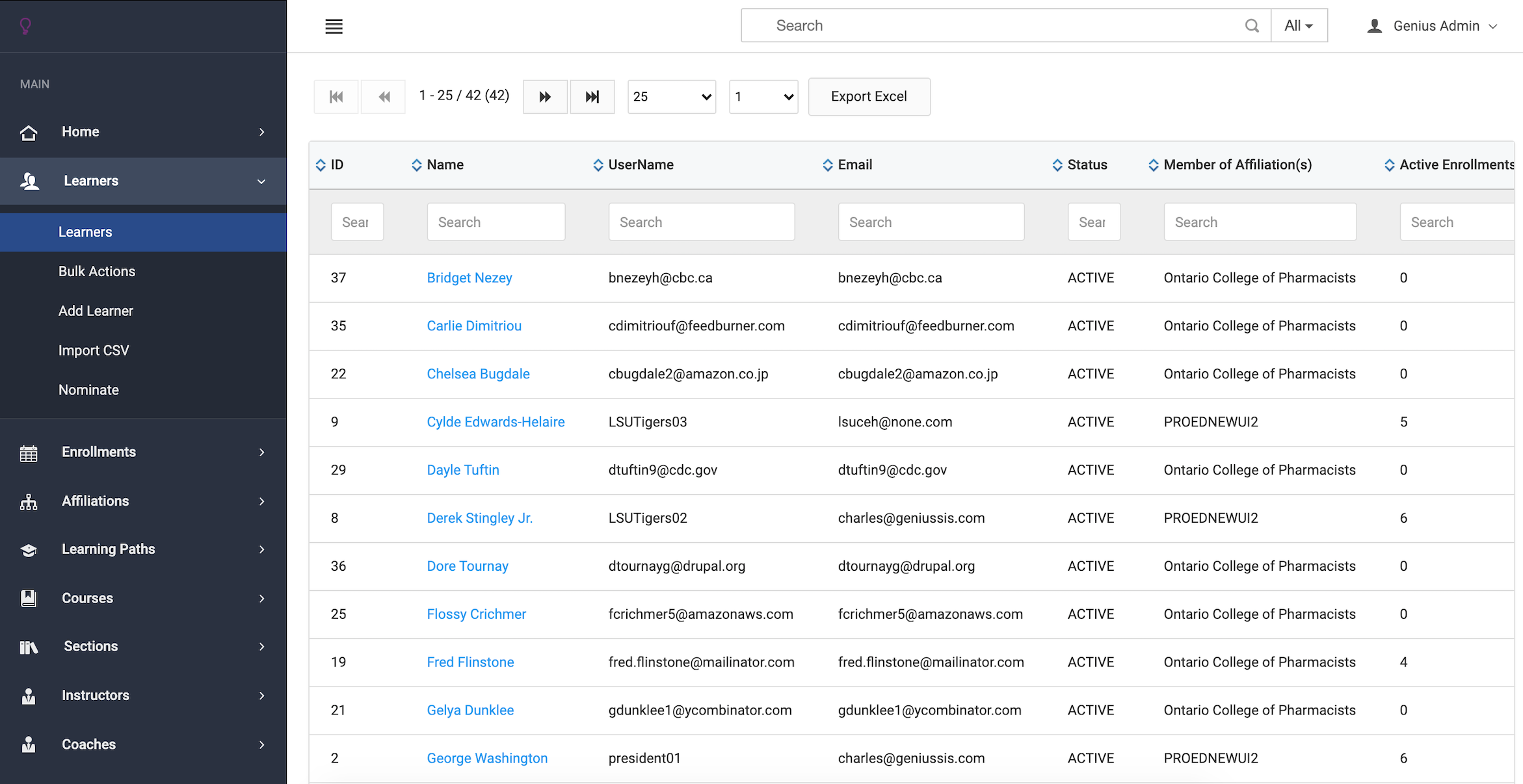Click the Export Excel button
Viewport: 1523px width, 784px height.
coord(869,97)
